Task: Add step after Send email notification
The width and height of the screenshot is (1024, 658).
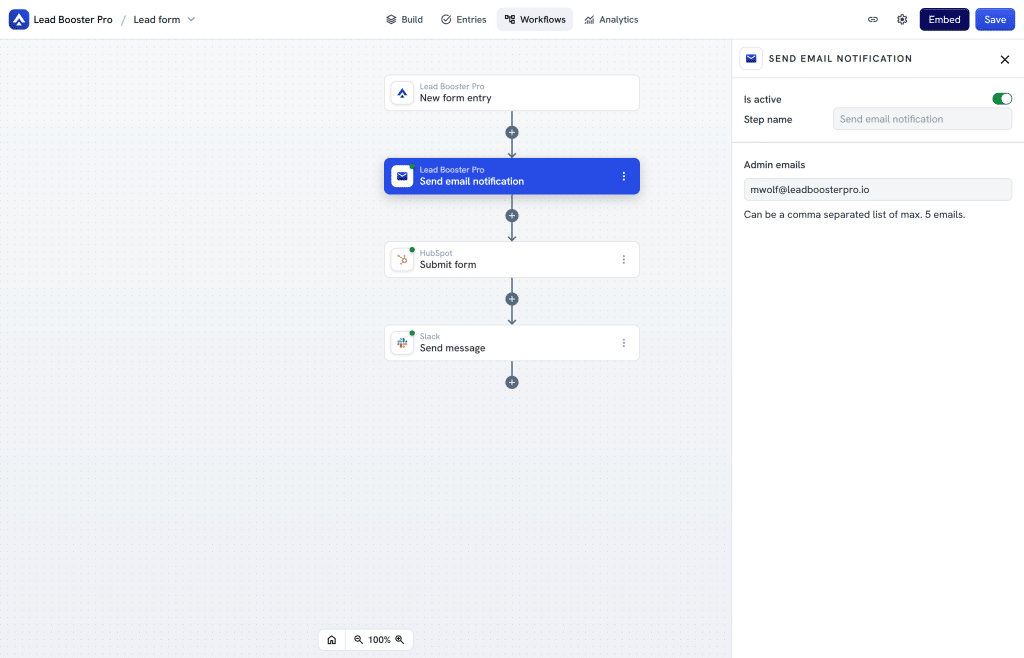Action: [x=512, y=215]
